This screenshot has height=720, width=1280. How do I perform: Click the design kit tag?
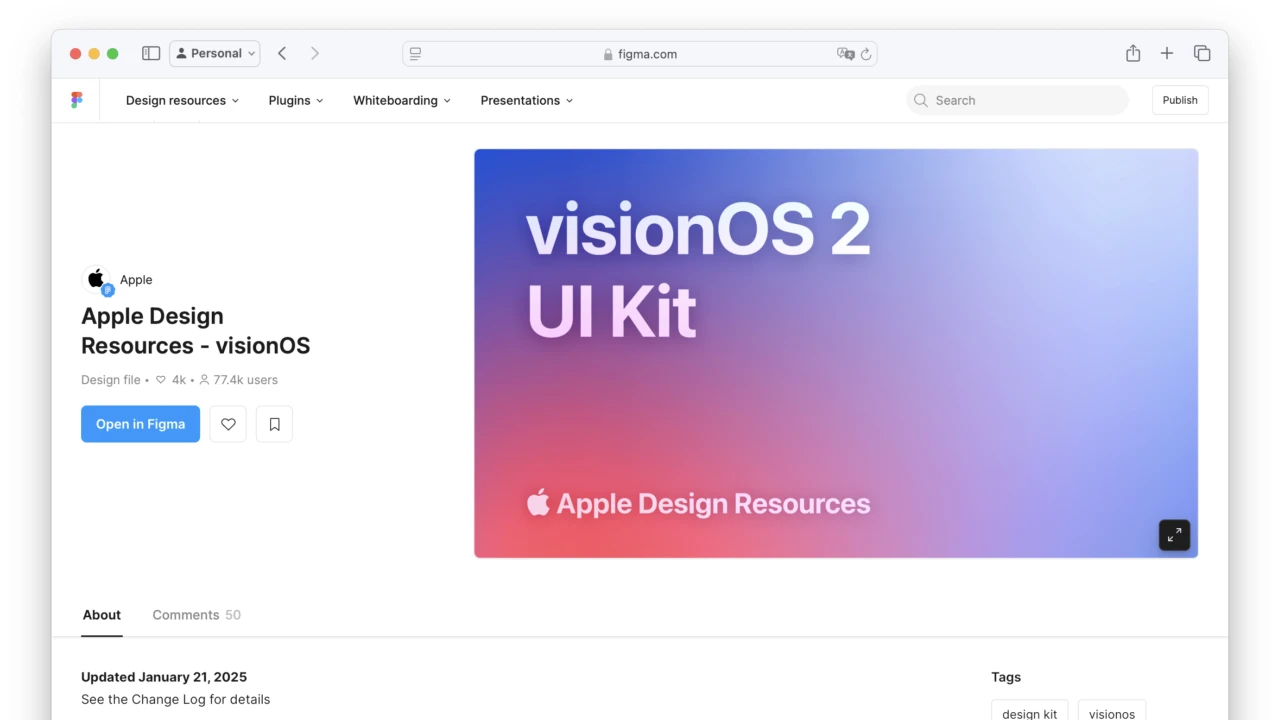coord(1030,713)
